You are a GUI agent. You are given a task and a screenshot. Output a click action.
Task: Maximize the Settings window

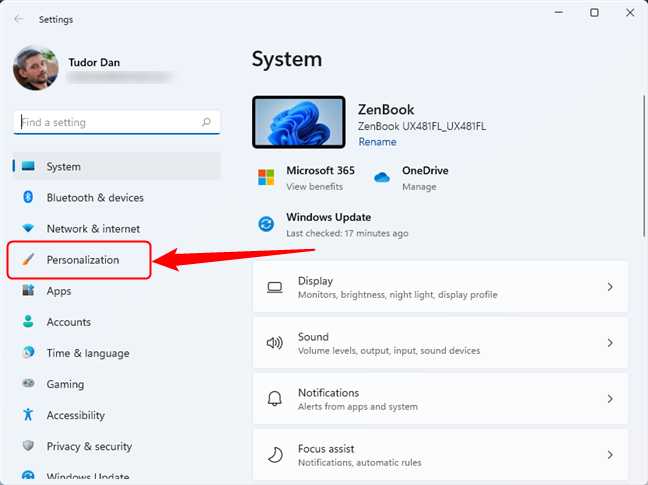point(594,13)
